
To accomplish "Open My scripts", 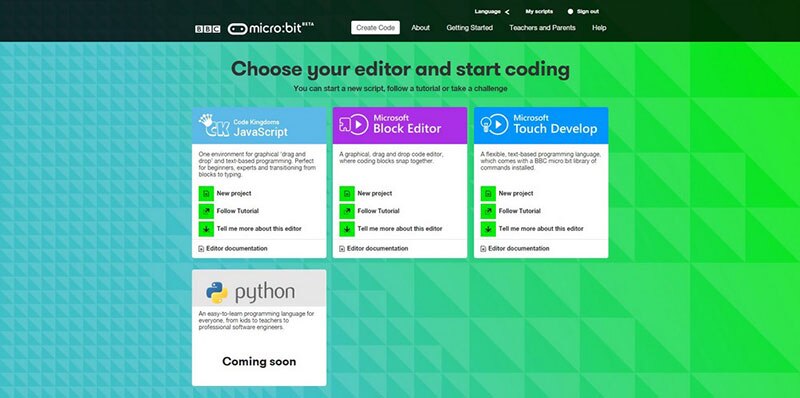I will click(x=539, y=11).
